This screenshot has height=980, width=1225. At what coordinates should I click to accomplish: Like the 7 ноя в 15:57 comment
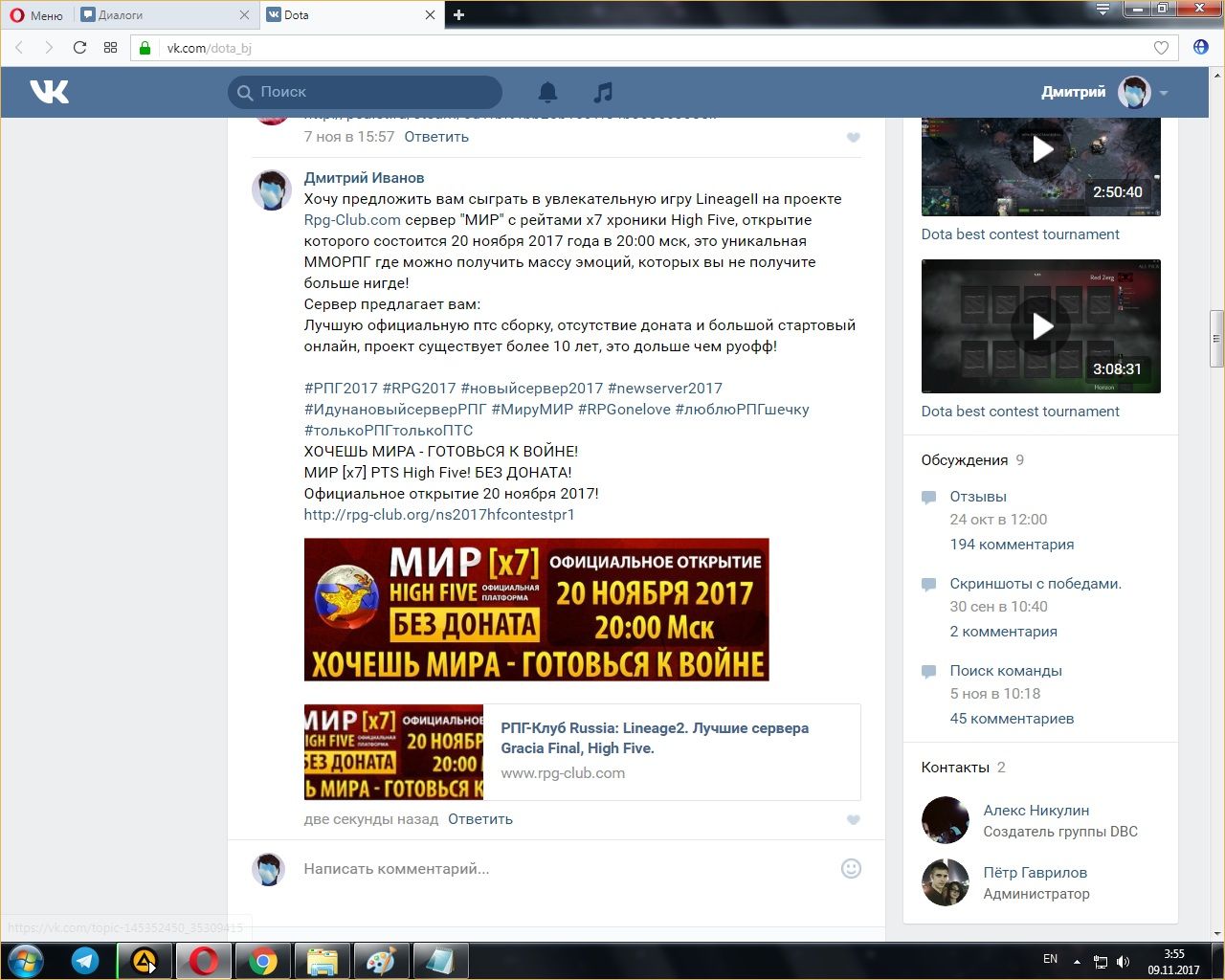(854, 138)
